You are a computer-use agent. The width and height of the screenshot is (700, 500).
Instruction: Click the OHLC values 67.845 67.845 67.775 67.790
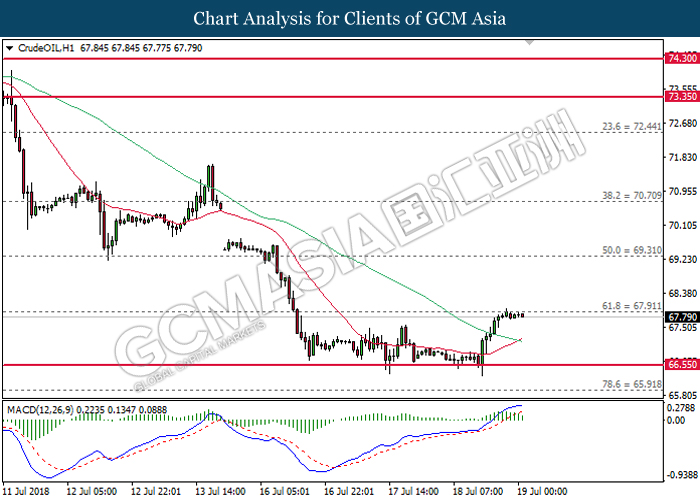point(141,48)
